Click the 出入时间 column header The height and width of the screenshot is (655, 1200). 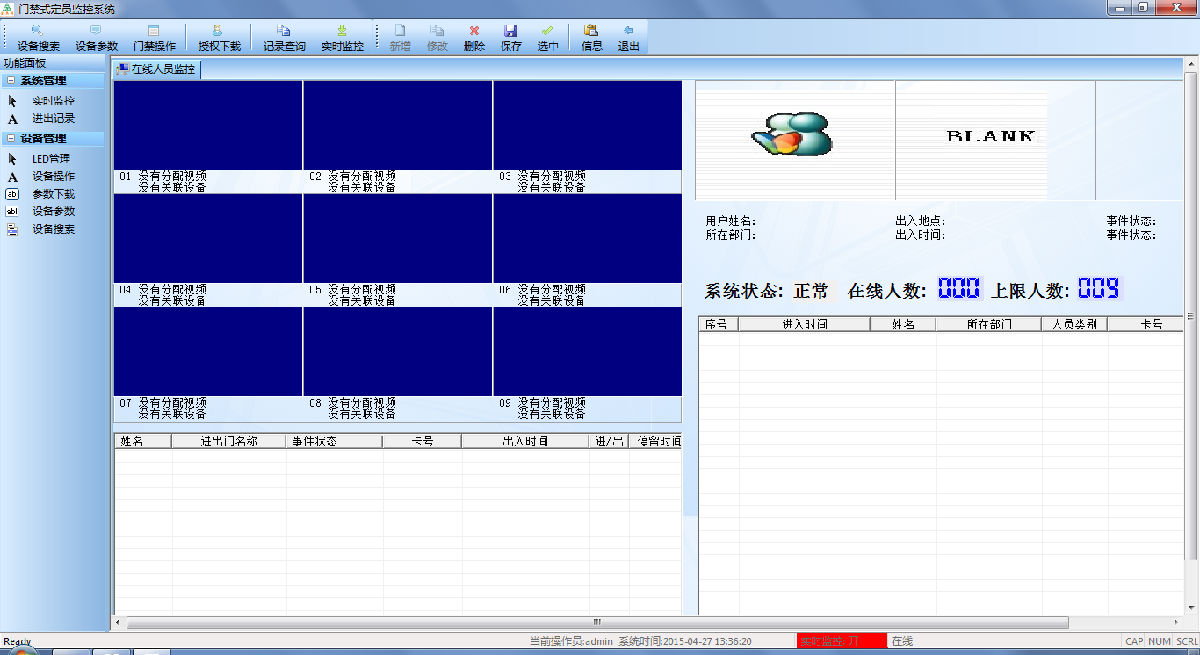tap(524, 441)
